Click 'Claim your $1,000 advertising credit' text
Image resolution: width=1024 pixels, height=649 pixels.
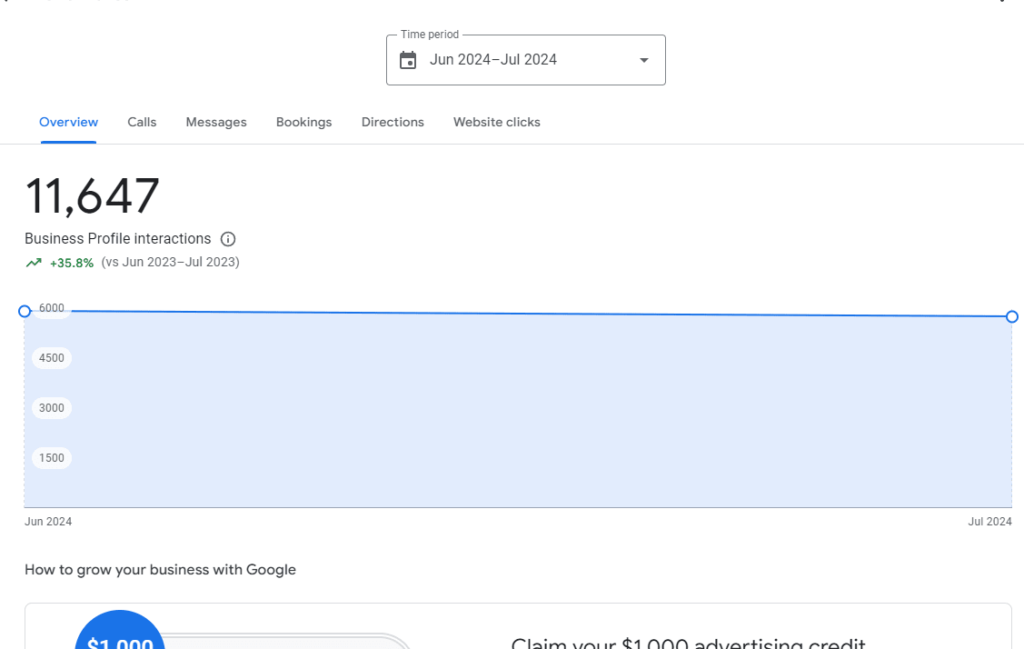(688, 643)
